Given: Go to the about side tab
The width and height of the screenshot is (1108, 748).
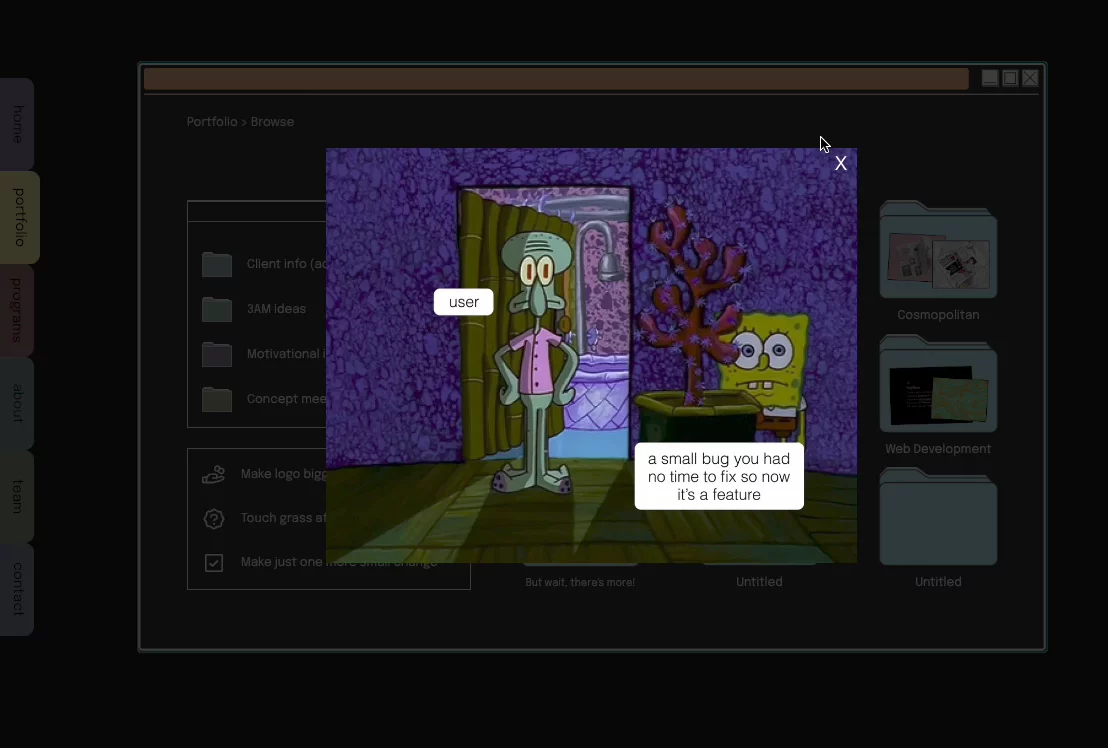Looking at the screenshot, I should [17, 403].
